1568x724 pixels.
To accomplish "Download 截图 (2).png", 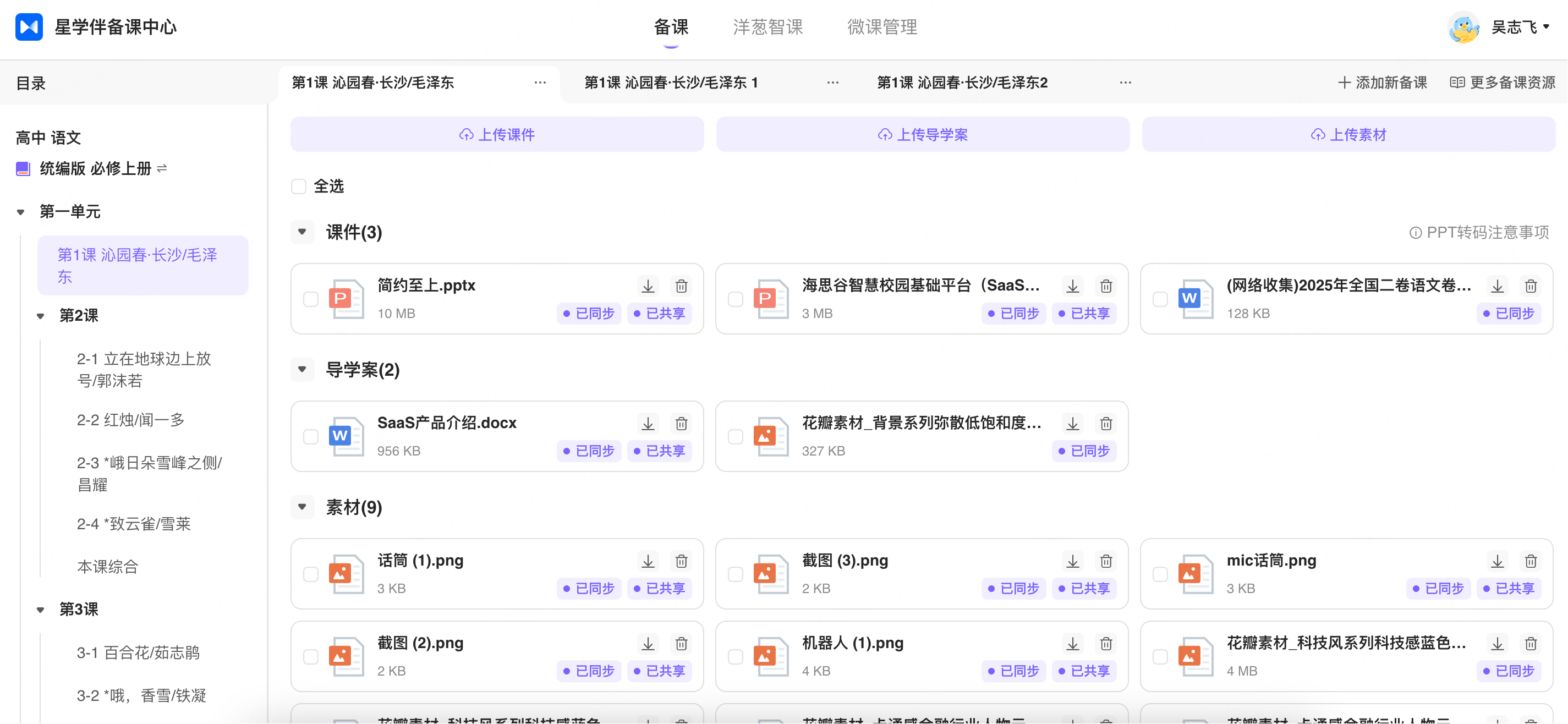I will pos(648,644).
